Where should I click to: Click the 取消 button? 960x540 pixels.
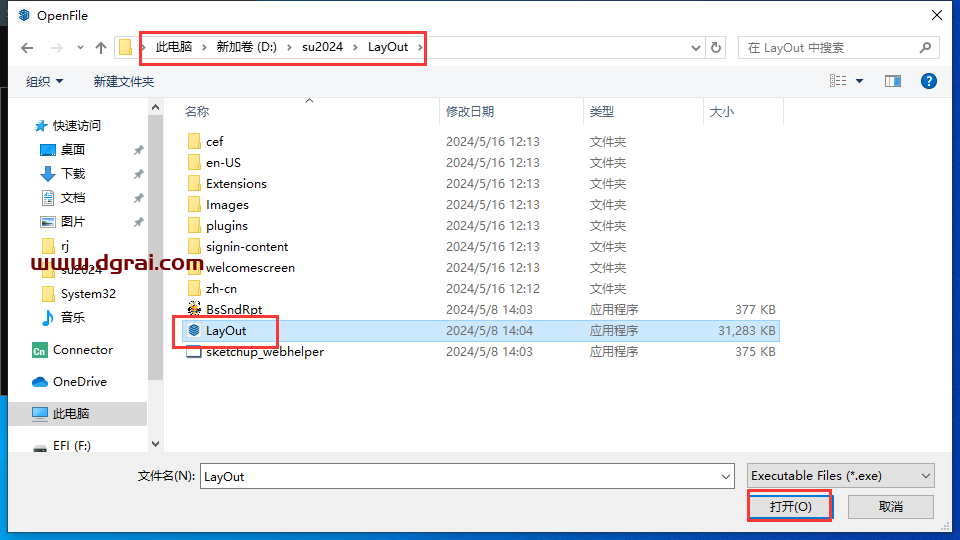[891, 507]
